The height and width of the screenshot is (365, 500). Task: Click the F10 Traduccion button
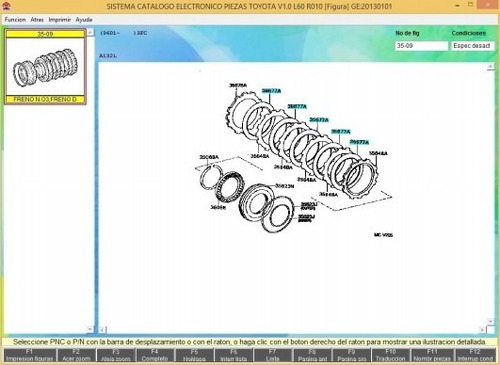(390, 355)
